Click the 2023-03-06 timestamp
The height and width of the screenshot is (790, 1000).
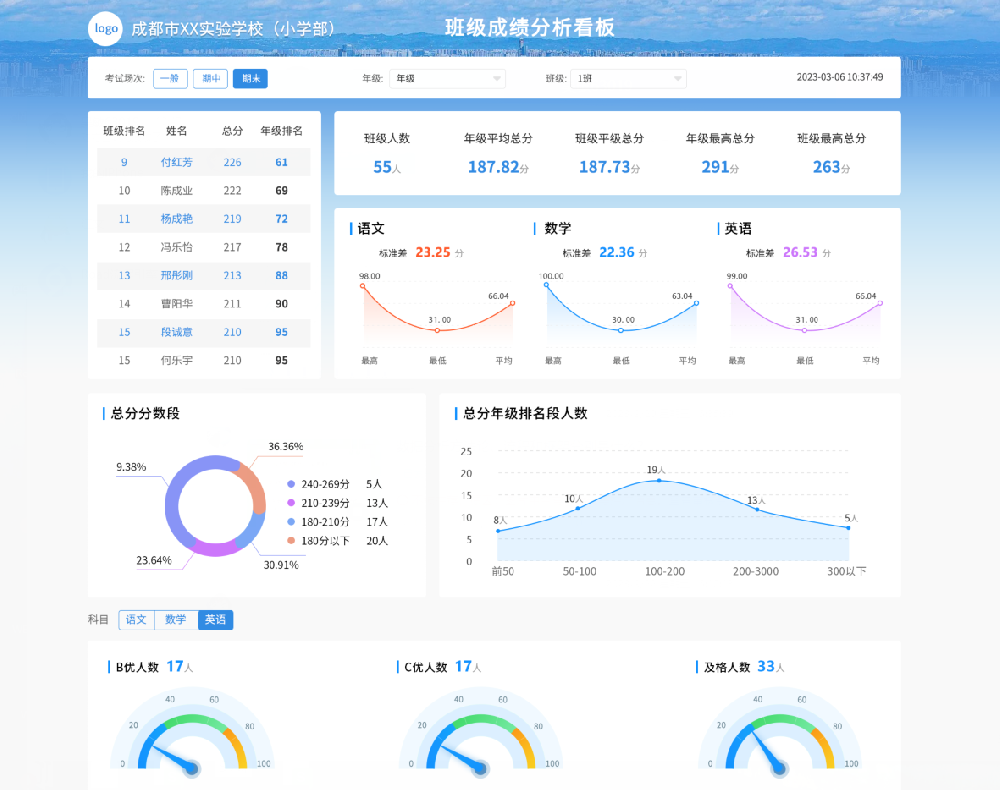pos(840,77)
